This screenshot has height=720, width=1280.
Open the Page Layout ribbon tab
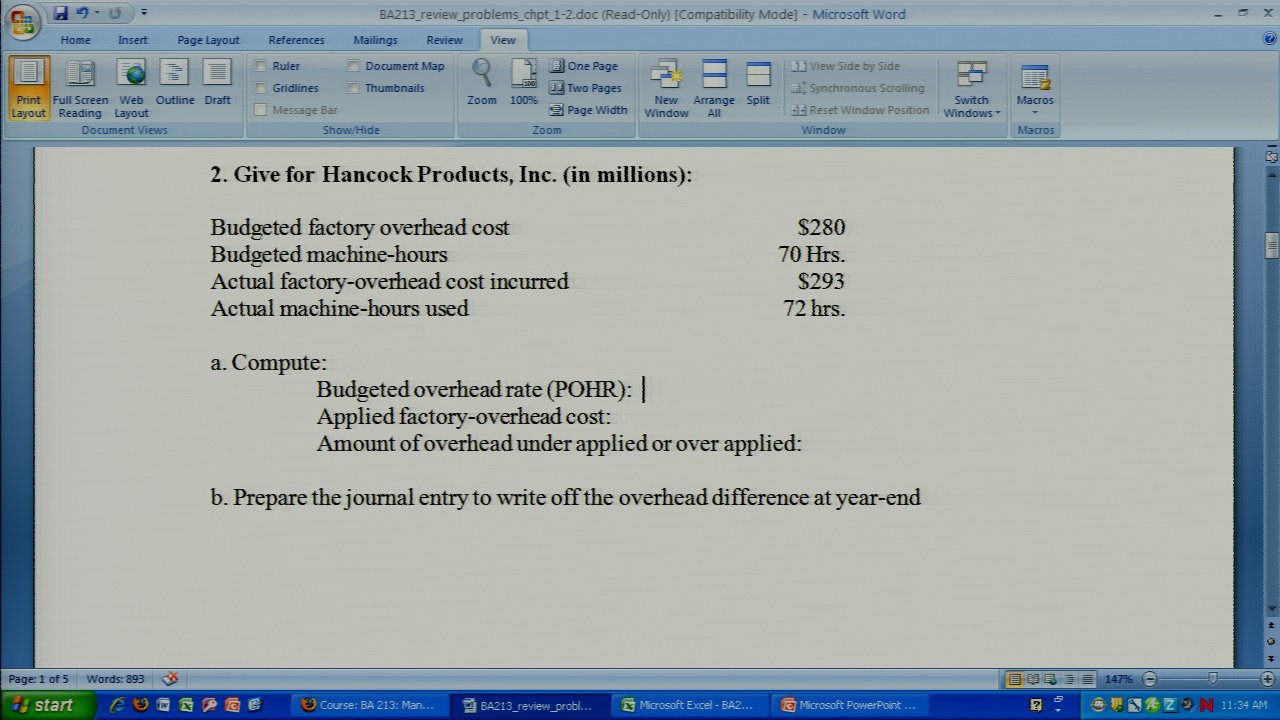coord(208,40)
